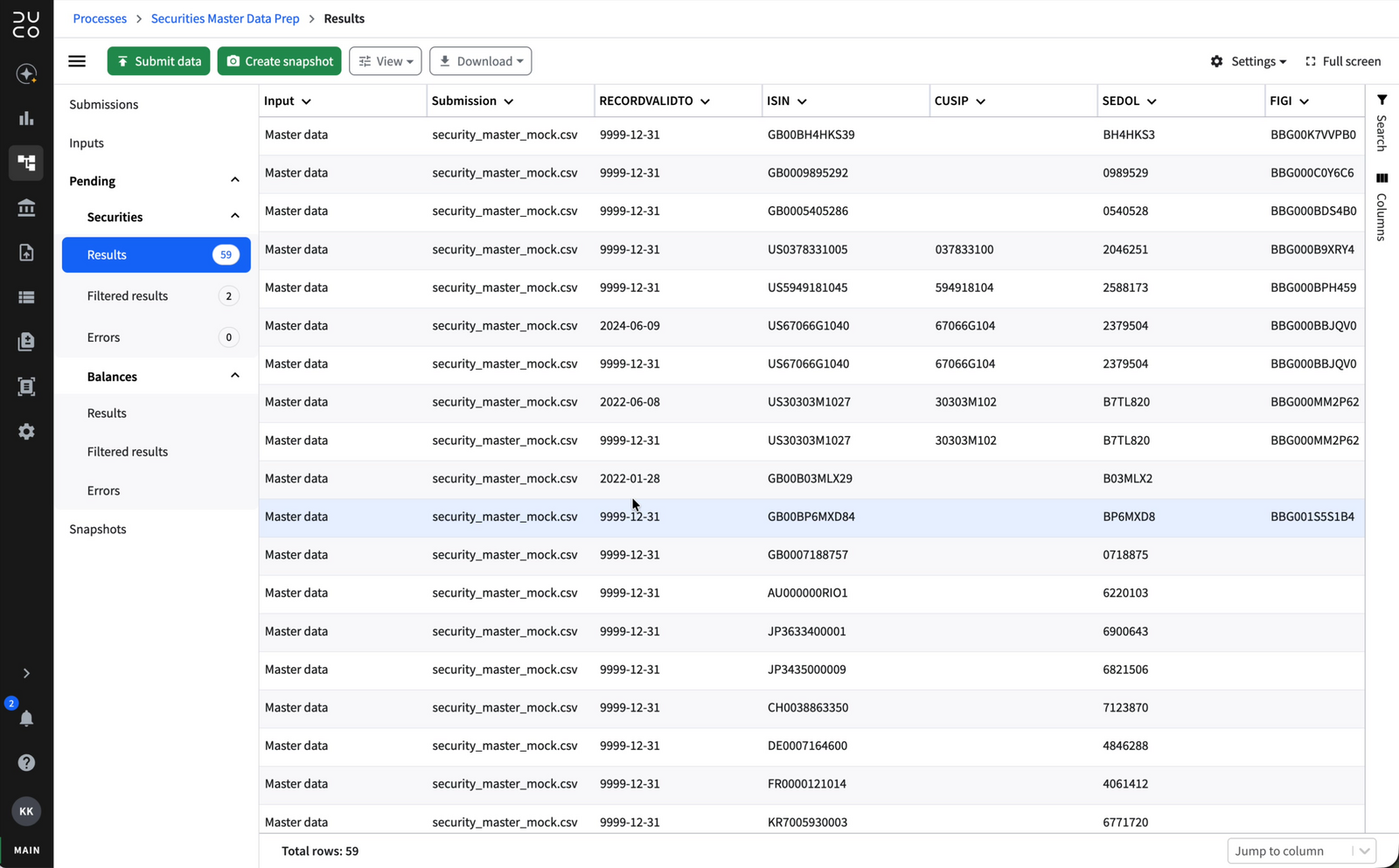The width and height of the screenshot is (1399, 868).
Task: Open CUSIP column header menu
Action: (x=980, y=101)
